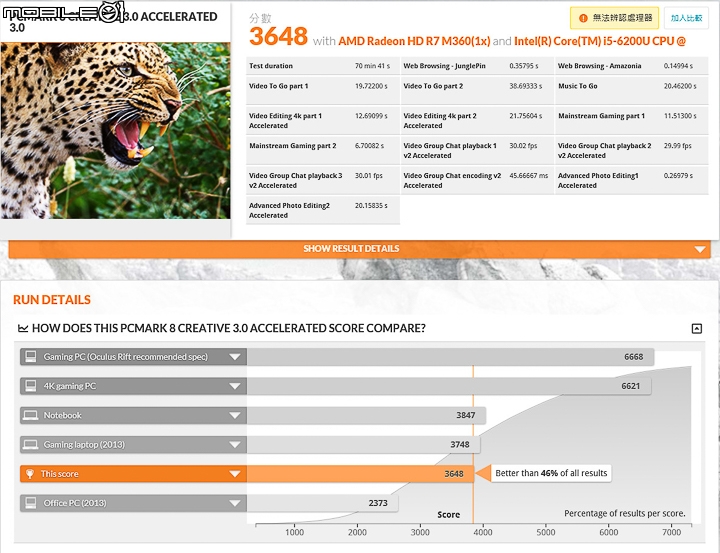Click Video To Go part 1 result
The width and height of the screenshot is (720, 553).
[323, 90]
